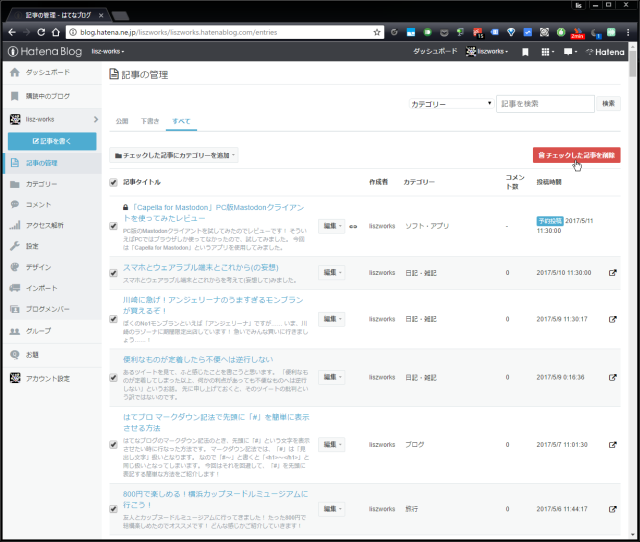Screen dimensions: 640x542
Task: Click the browser address bar URL
Action: (x=179, y=32)
